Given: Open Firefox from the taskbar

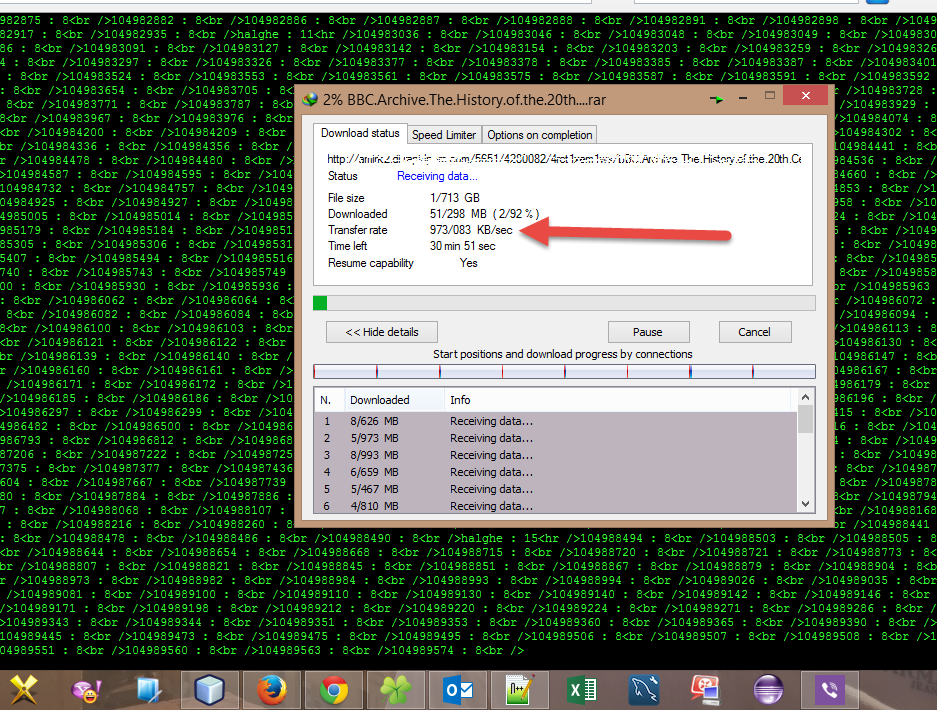Looking at the screenshot, I should (x=272, y=689).
